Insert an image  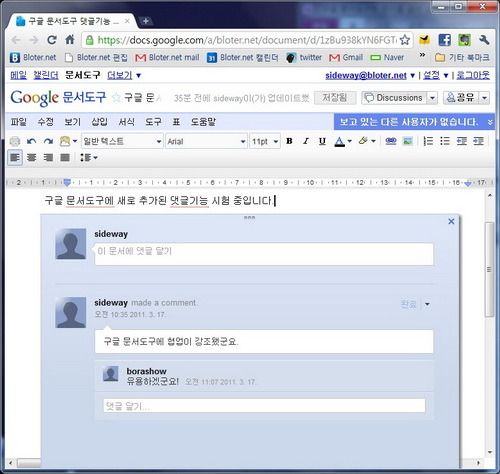pyautogui.click(x=407, y=141)
